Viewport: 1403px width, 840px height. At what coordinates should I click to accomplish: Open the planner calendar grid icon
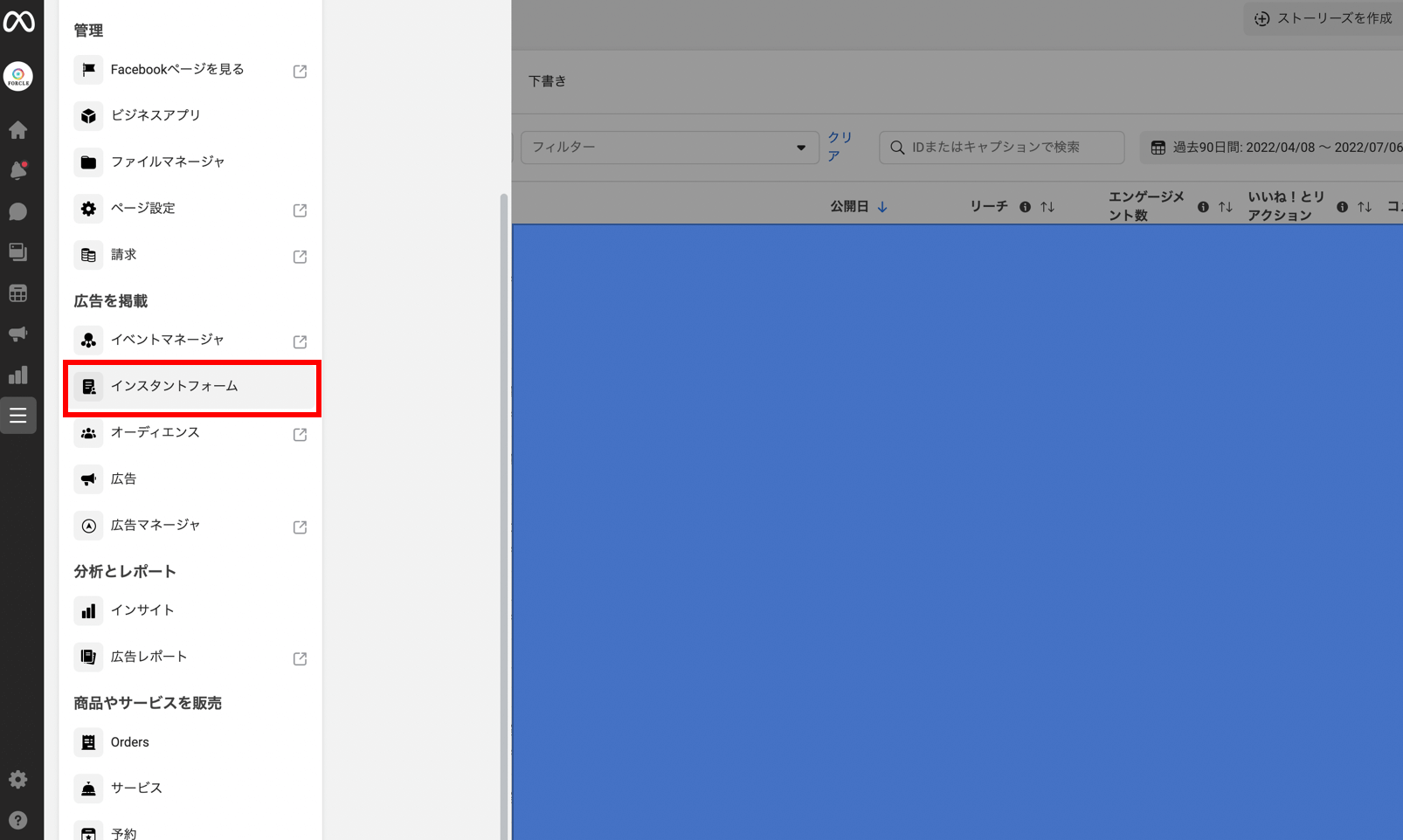point(18,293)
